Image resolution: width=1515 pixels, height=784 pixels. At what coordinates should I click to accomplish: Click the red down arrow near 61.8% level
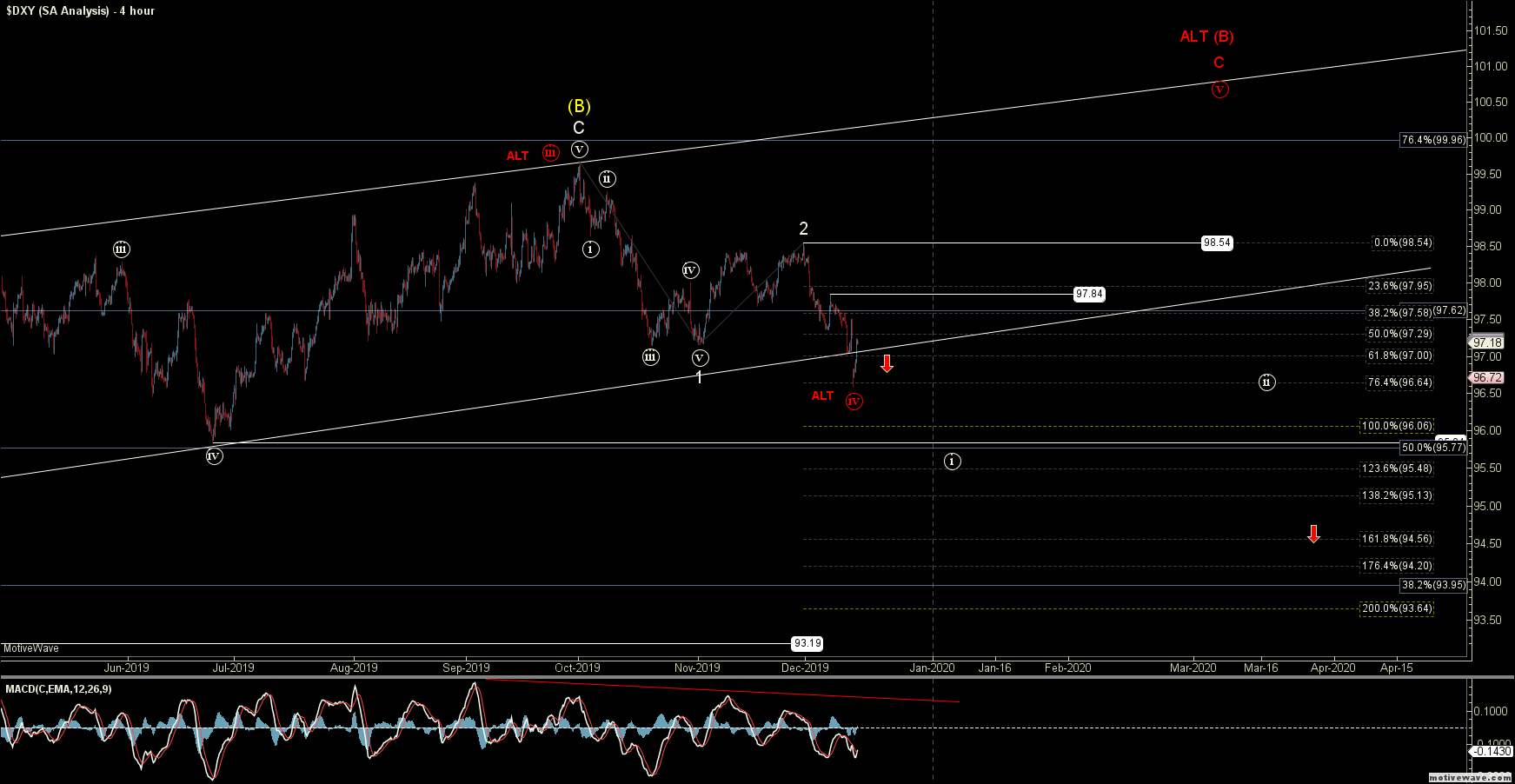tap(887, 363)
